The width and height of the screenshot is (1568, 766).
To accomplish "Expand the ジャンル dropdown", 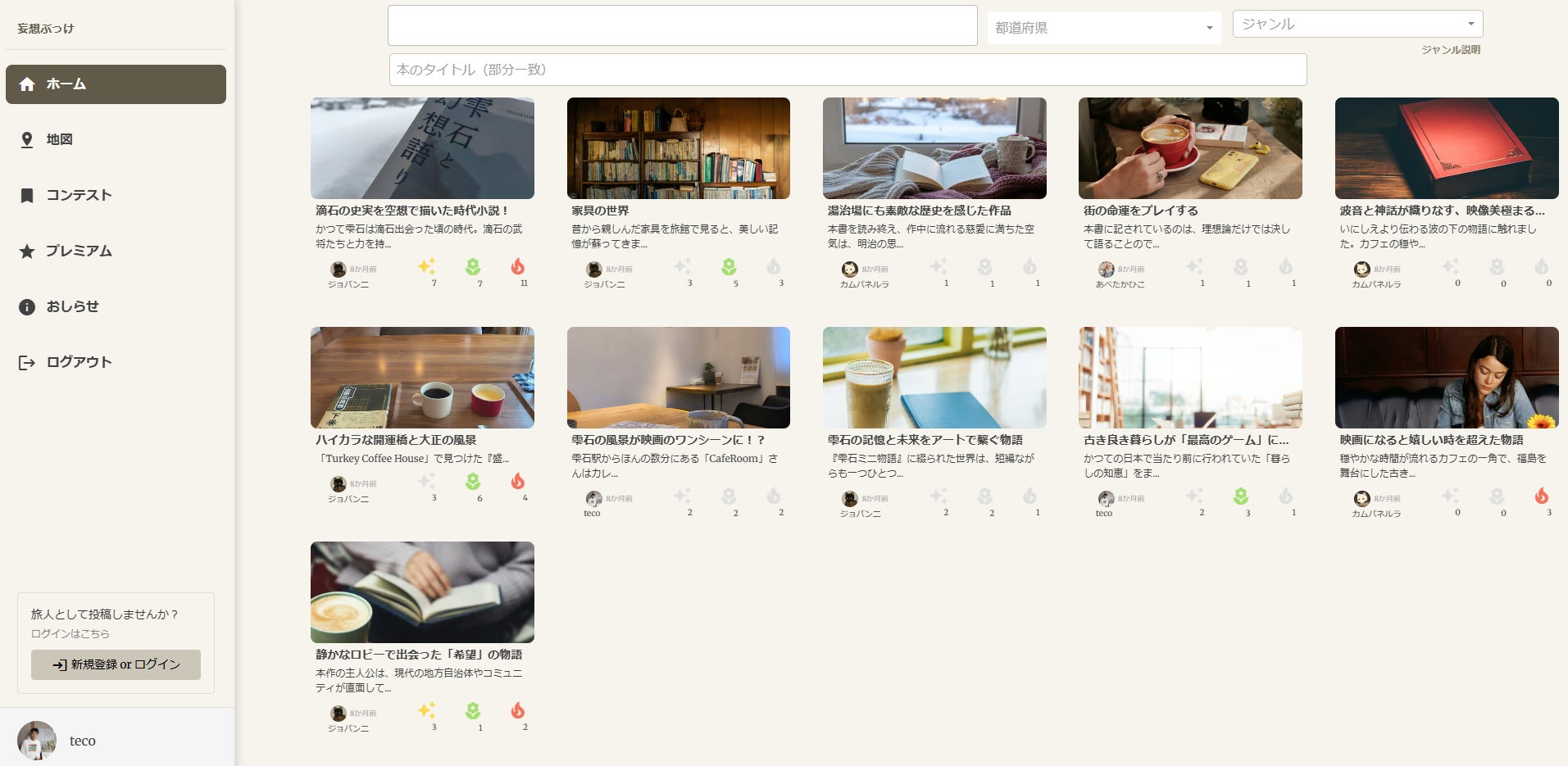I will point(1358,24).
